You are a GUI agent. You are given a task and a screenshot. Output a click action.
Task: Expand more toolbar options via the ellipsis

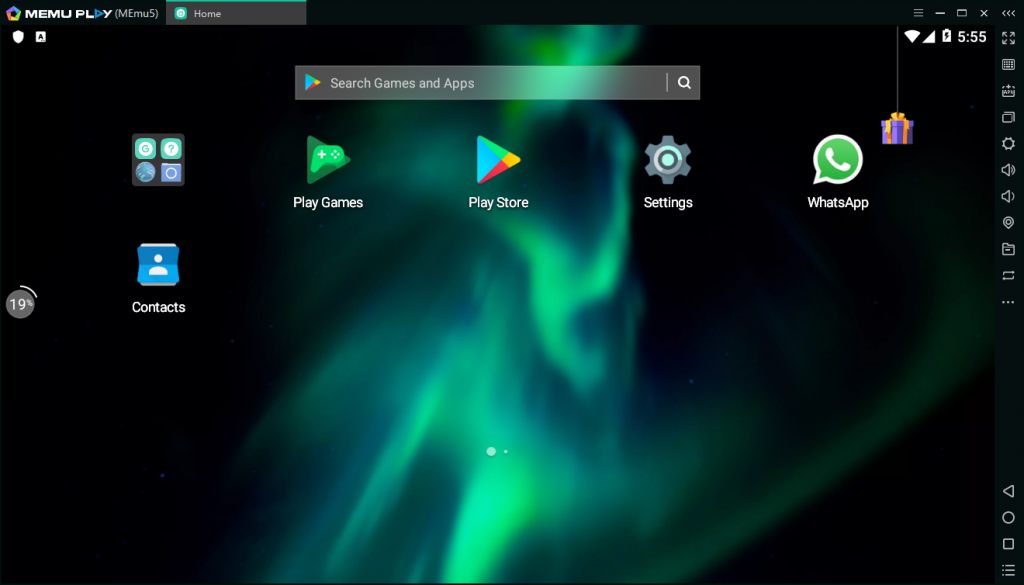1008,301
